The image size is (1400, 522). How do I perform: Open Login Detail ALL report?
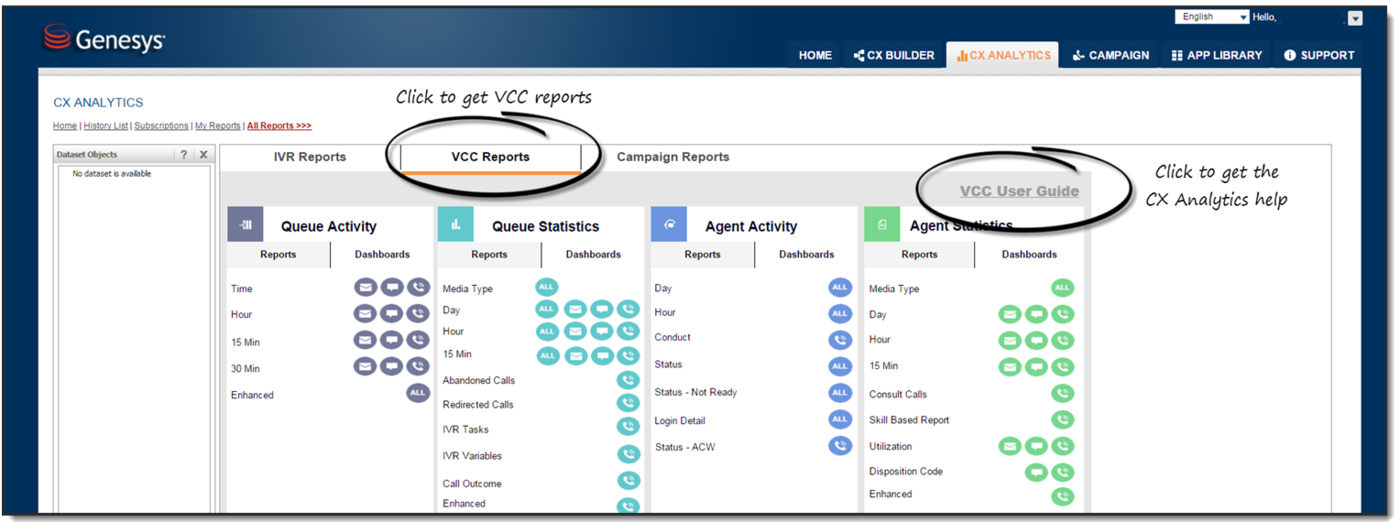click(x=840, y=419)
